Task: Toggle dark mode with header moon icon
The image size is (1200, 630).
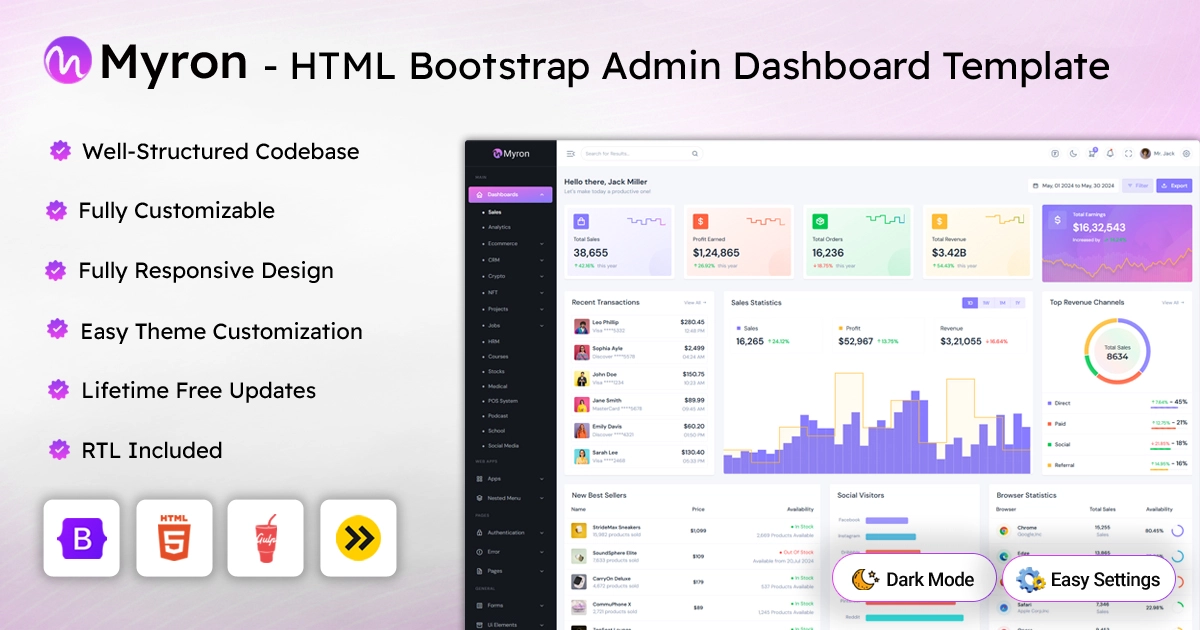Action: pos(1073,153)
